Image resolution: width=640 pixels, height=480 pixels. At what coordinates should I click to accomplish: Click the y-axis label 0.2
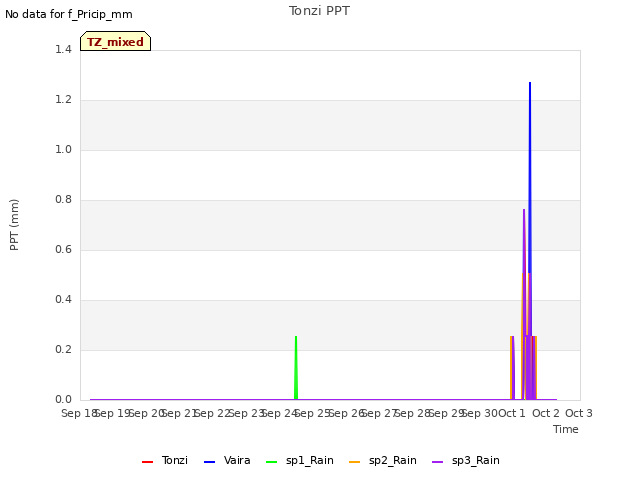pyautogui.click(x=63, y=349)
